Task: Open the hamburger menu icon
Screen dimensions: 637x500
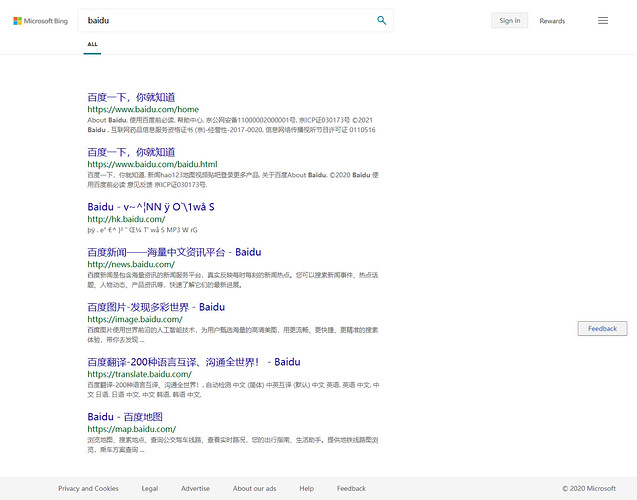Action: click(x=603, y=20)
